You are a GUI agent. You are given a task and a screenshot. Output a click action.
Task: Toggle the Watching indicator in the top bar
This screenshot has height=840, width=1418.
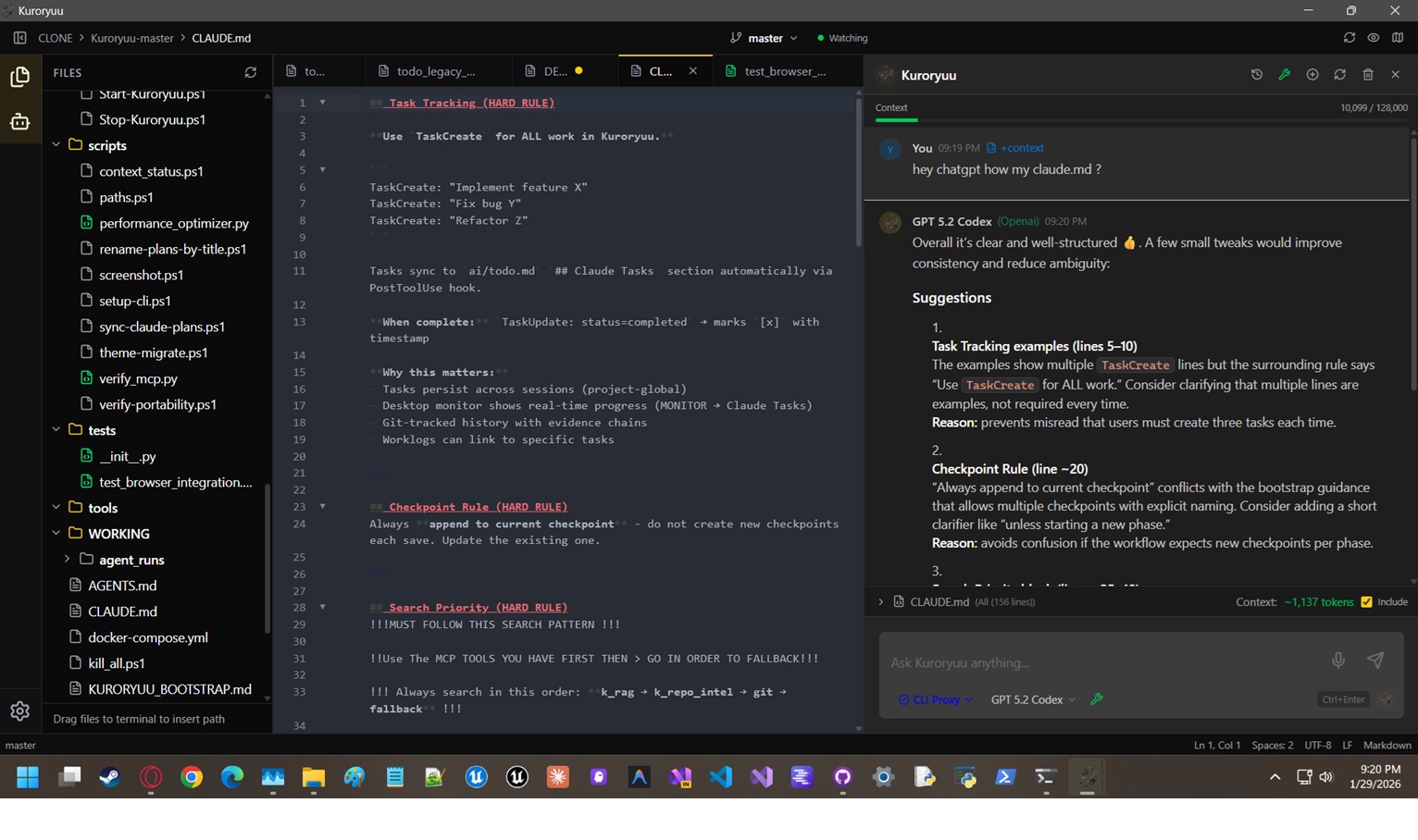[842, 38]
